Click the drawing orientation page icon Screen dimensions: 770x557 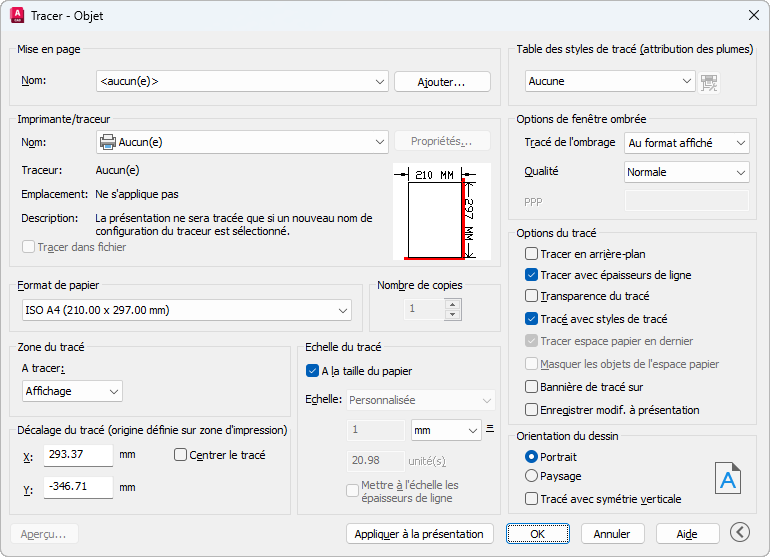(728, 478)
